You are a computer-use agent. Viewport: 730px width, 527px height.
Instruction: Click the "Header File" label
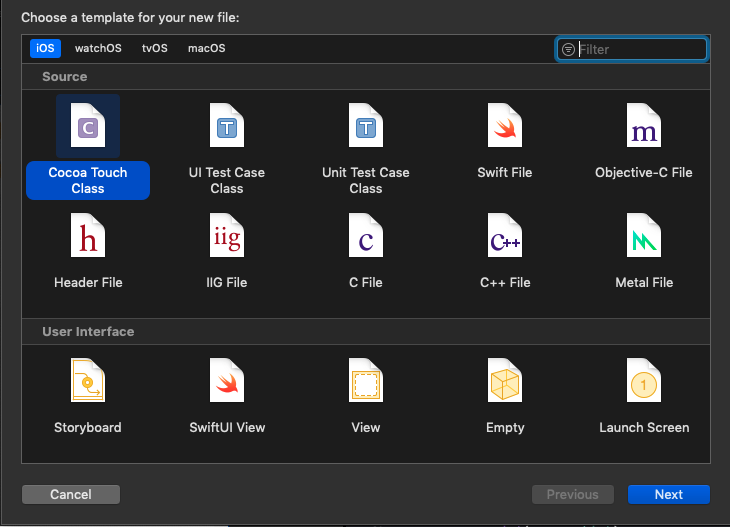[88, 283]
